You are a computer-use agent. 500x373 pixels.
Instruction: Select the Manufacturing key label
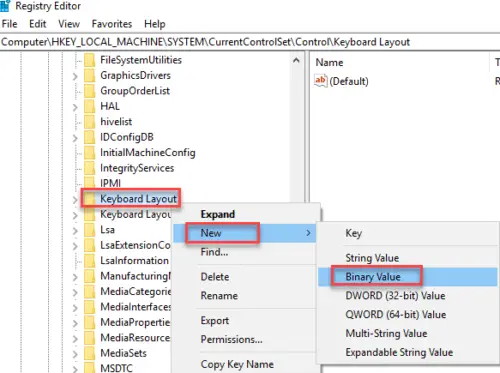136,276
